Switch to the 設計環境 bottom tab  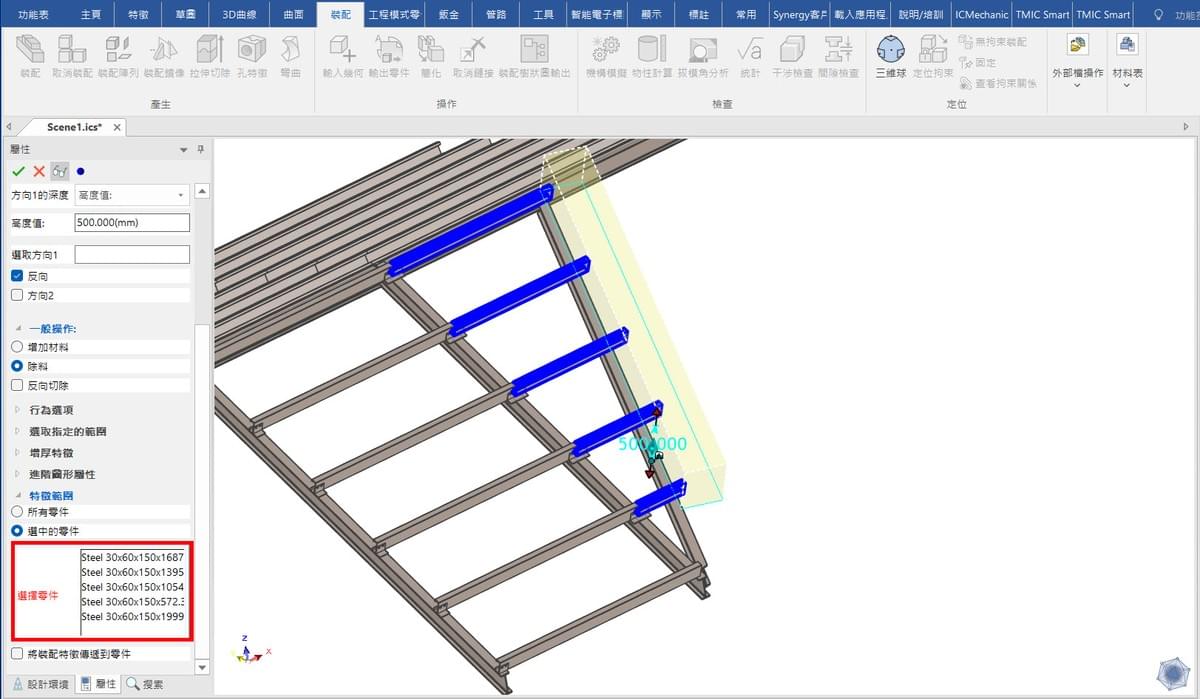click(x=41, y=684)
